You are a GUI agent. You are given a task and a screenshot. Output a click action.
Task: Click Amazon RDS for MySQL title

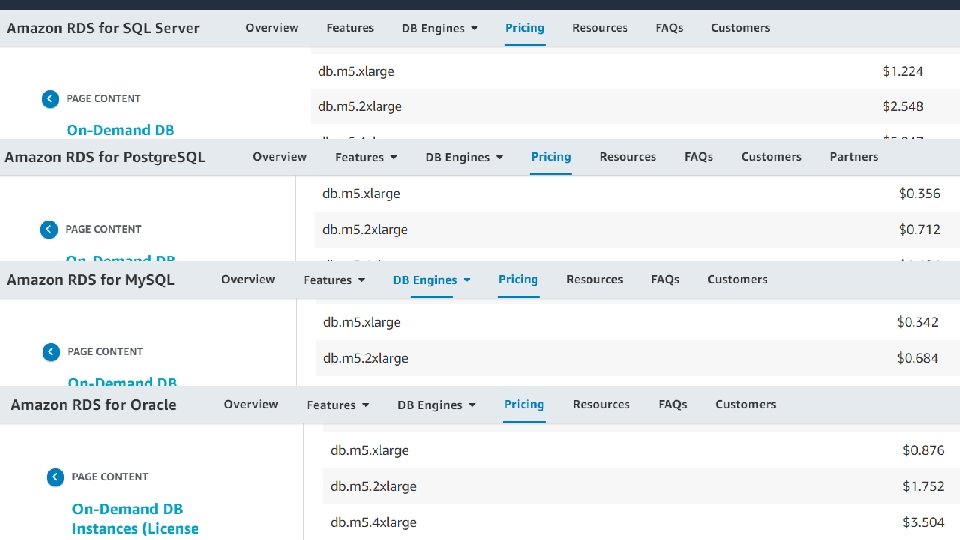pyautogui.click(x=91, y=280)
